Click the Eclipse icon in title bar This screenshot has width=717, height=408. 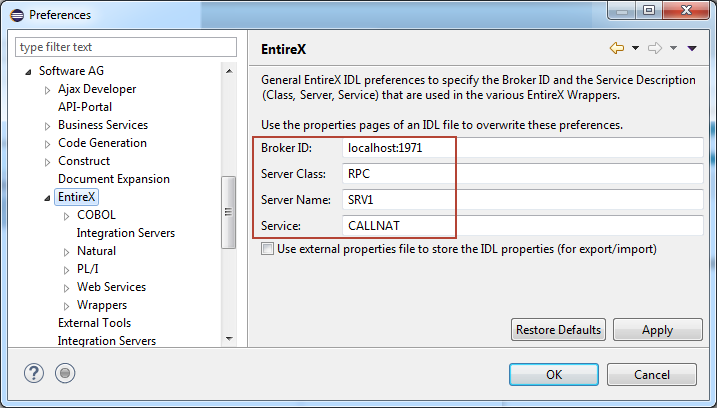click(17, 15)
